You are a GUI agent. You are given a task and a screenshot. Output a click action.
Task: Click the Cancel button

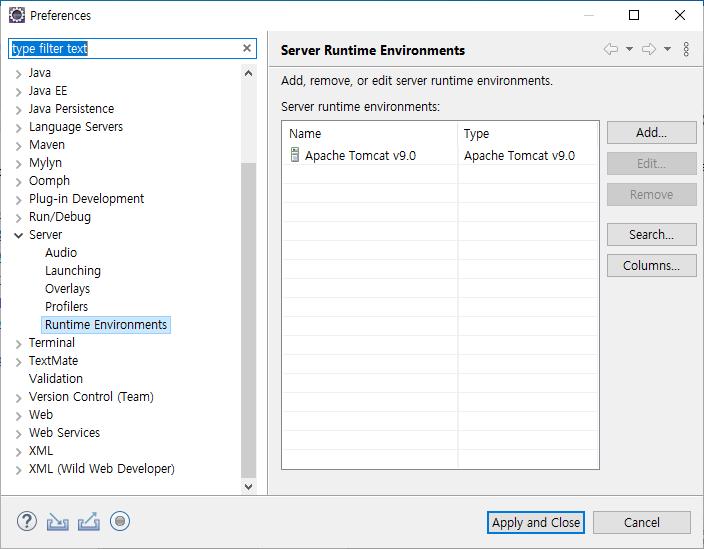[x=642, y=523]
